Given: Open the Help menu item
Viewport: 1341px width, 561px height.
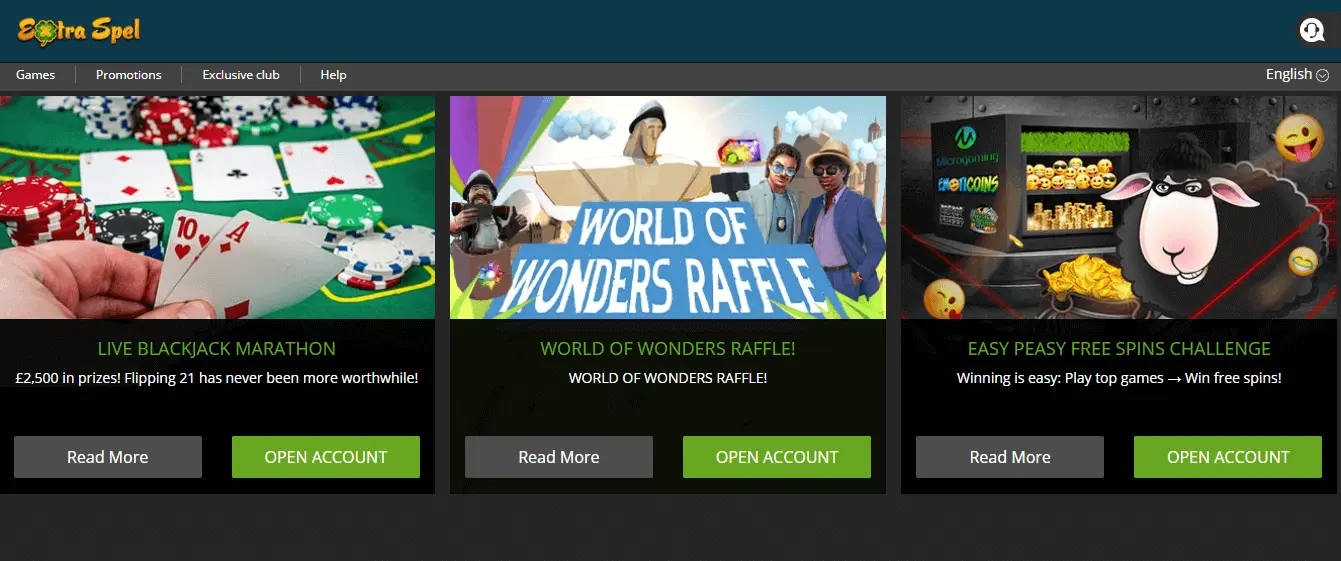Looking at the screenshot, I should pyautogui.click(x=333, y=75).
